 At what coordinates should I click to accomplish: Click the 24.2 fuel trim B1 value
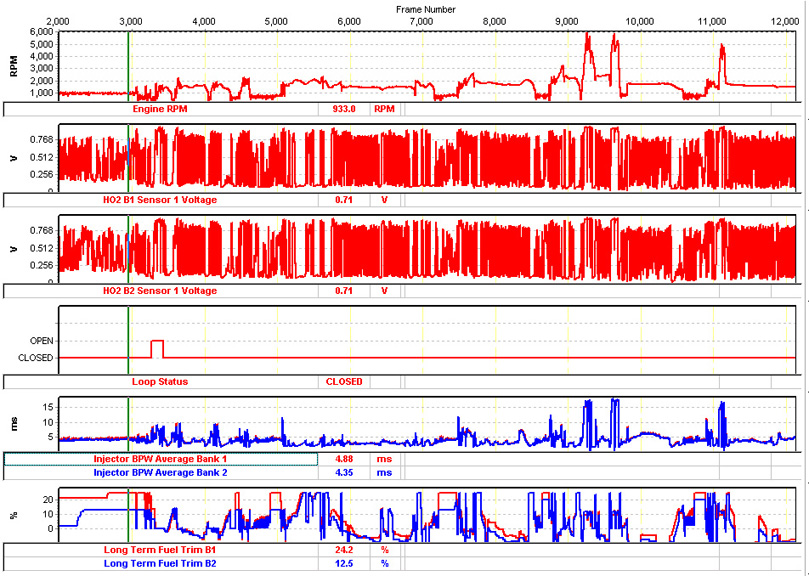point(344,550)
